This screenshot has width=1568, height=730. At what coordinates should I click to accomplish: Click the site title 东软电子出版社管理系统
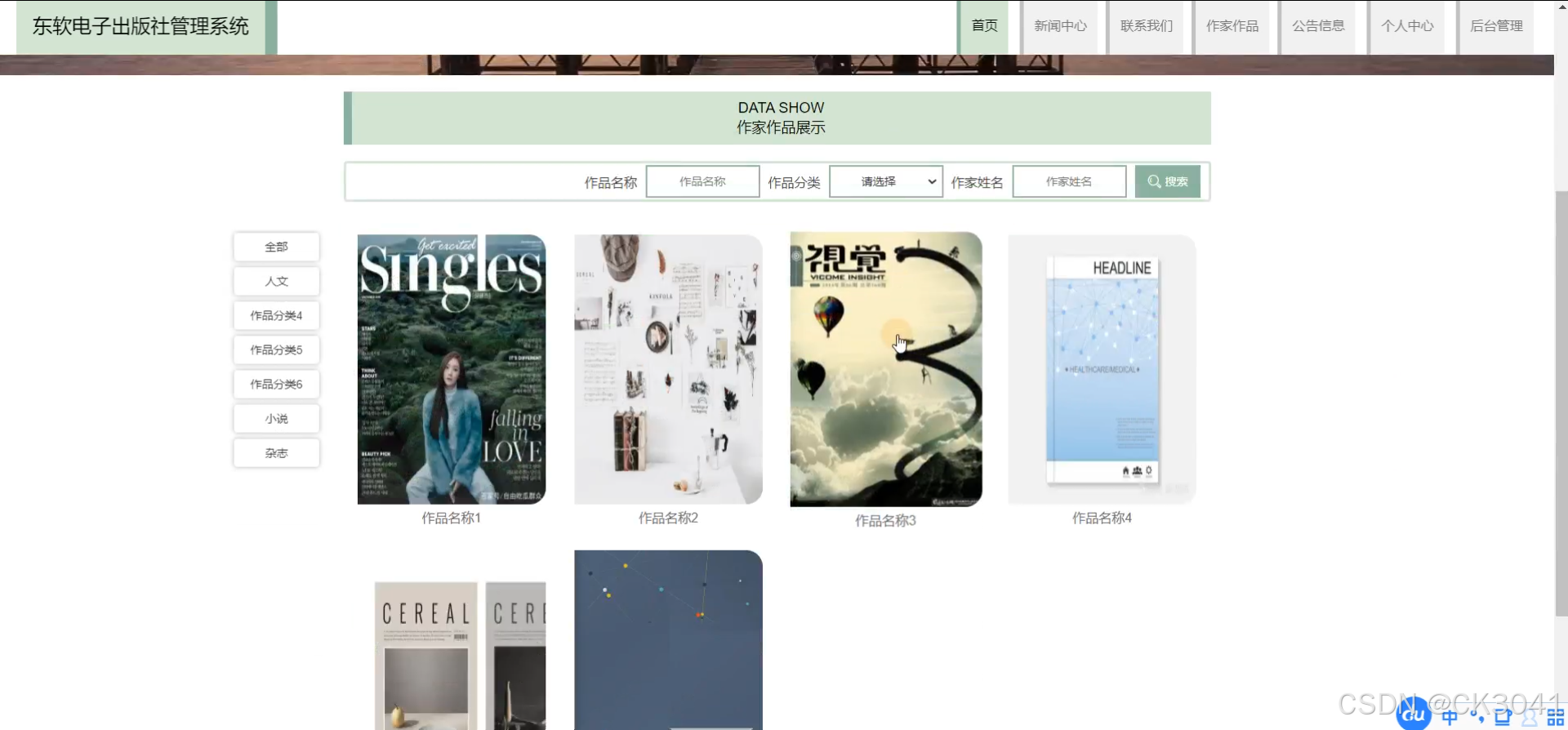140,26
